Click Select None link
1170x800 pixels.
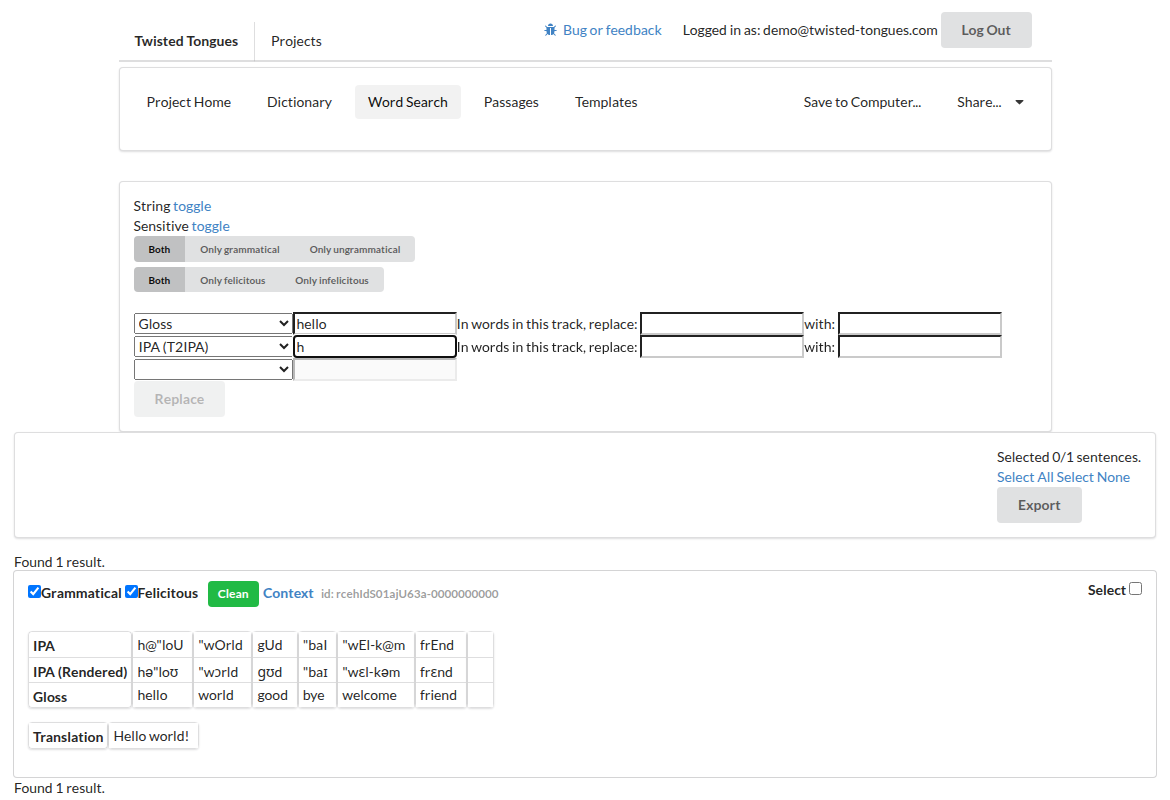[1093, 477]
